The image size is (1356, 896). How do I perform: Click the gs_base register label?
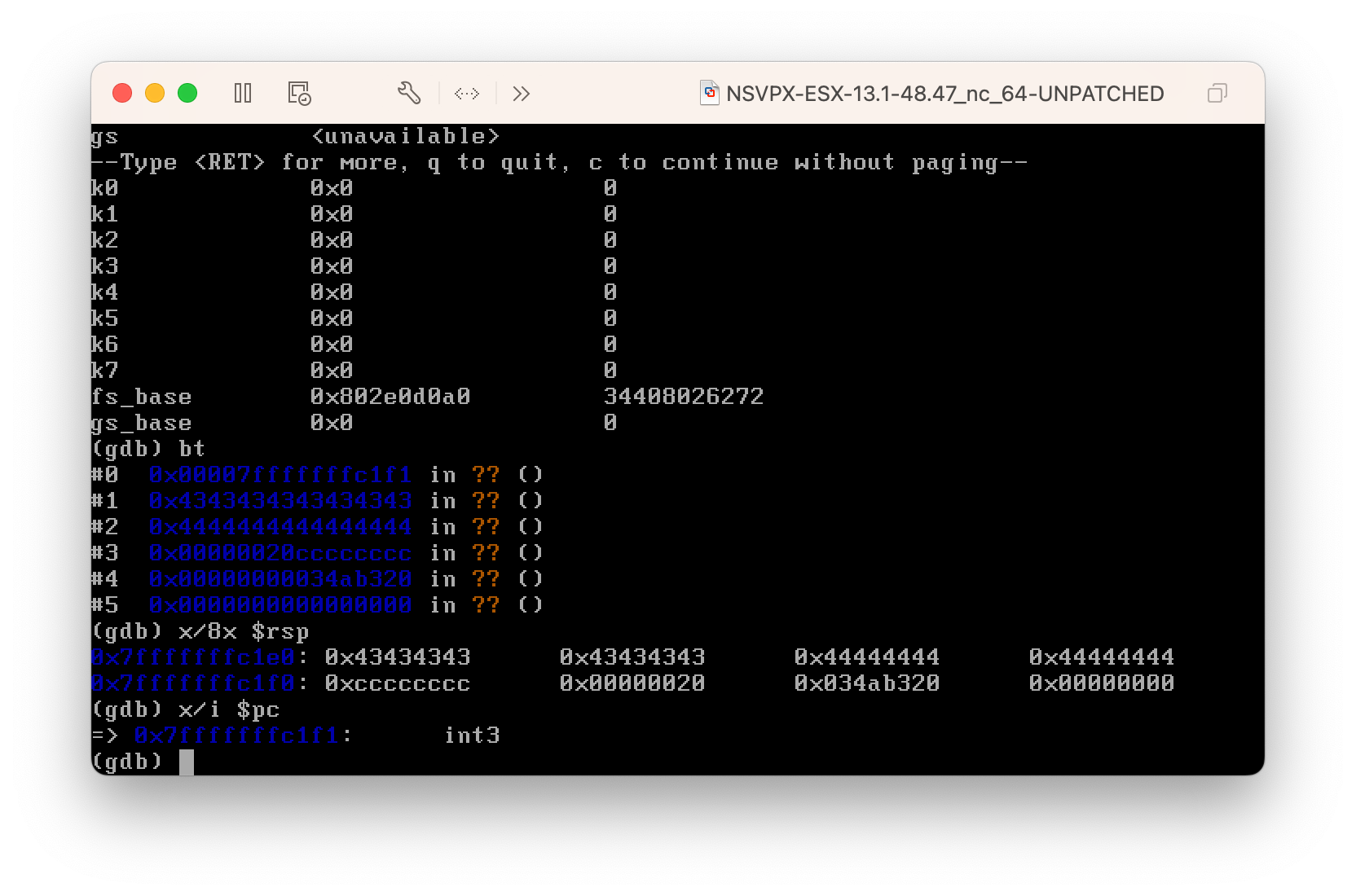point(142,423)
